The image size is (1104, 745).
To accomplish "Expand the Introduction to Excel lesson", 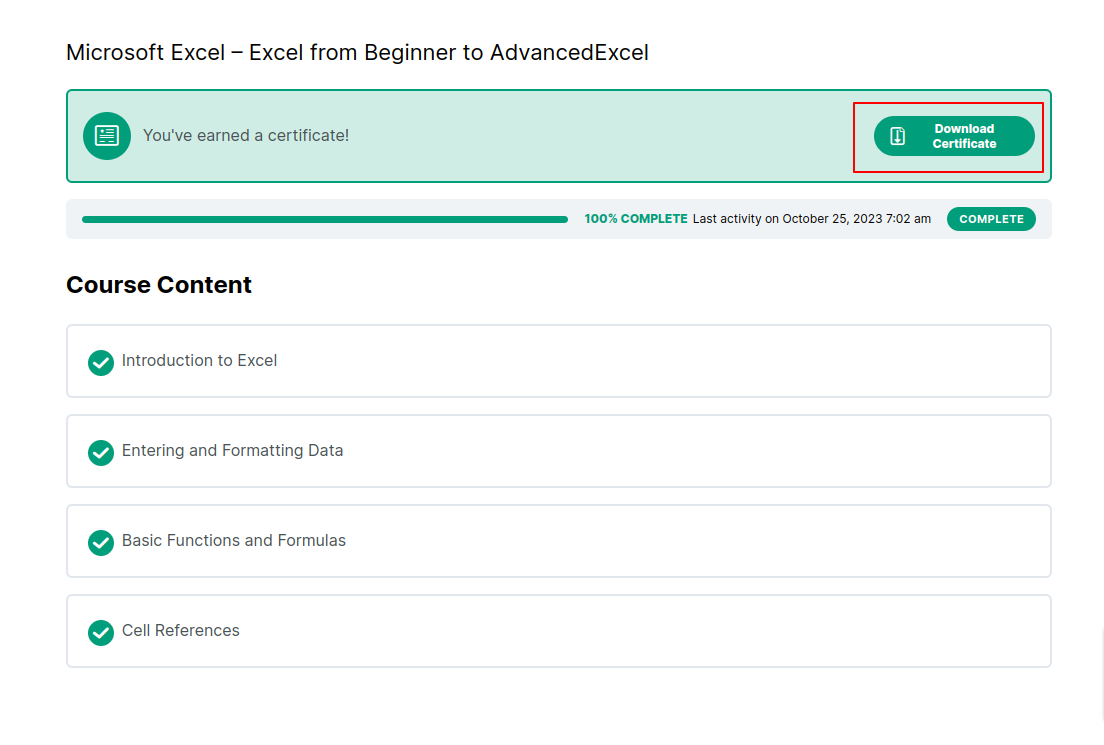I will [200, 361].
